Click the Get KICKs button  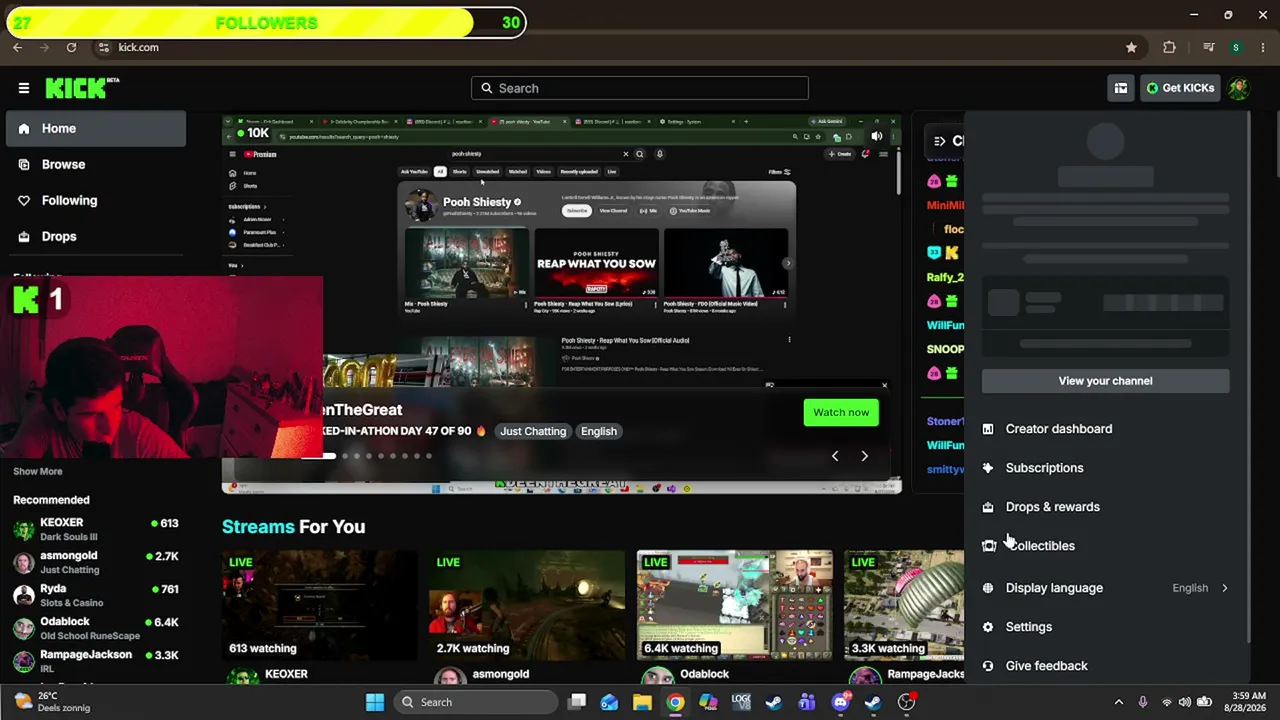click(1180, 88)
